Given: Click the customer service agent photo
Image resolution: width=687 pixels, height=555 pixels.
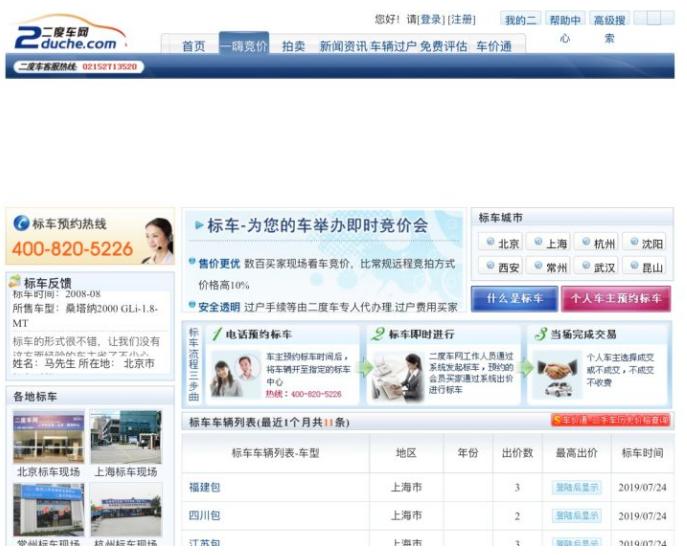Looking at the screenshot, I should coord(159,240).
